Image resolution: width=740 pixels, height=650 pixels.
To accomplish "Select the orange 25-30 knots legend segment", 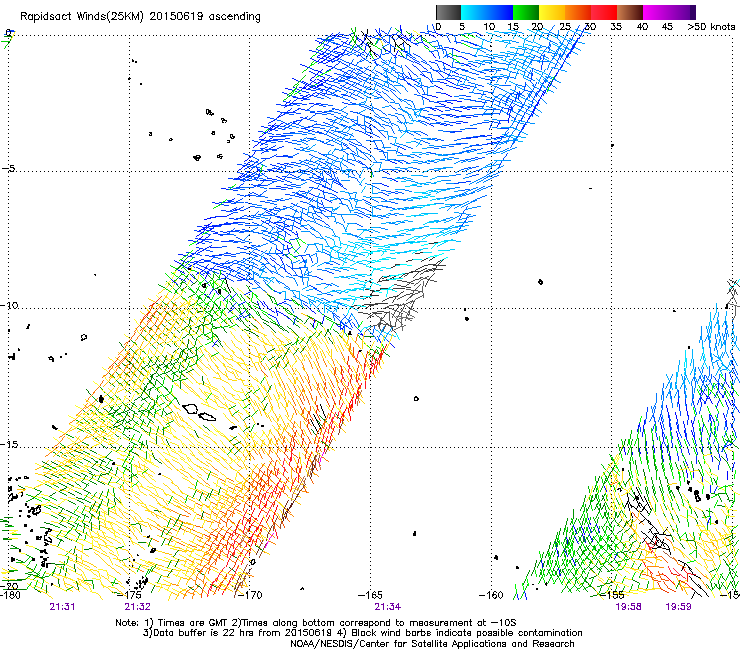I will pyautogui.click(x=578, y=12).
